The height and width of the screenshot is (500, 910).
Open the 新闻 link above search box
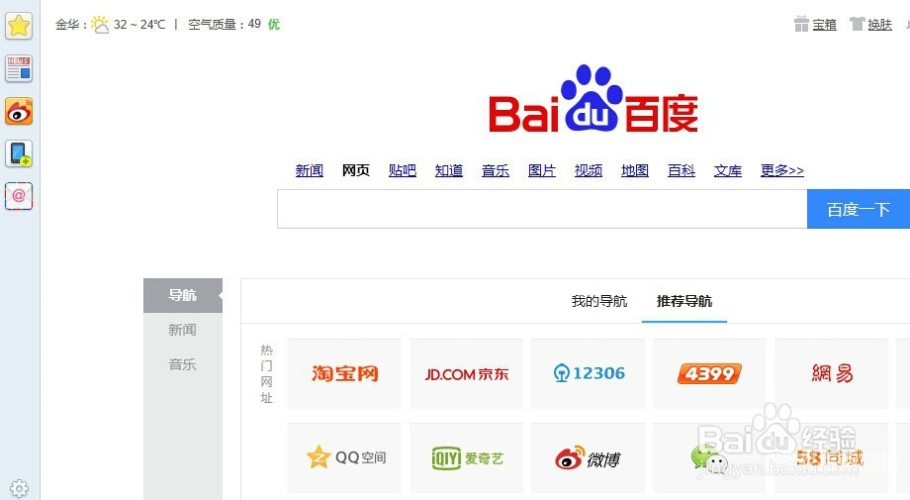(x=309, y=171)
